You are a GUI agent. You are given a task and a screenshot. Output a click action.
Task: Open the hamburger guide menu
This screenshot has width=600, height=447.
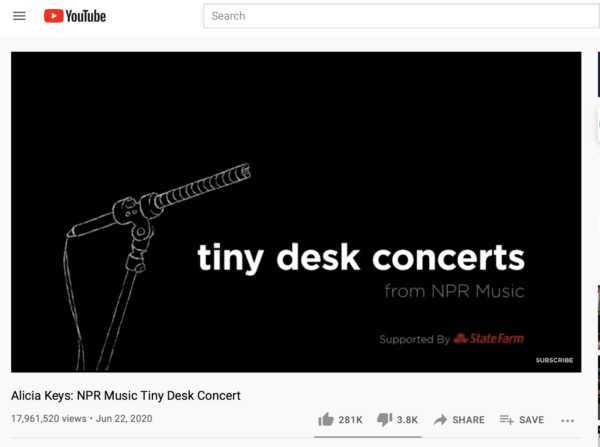point(19,16)
